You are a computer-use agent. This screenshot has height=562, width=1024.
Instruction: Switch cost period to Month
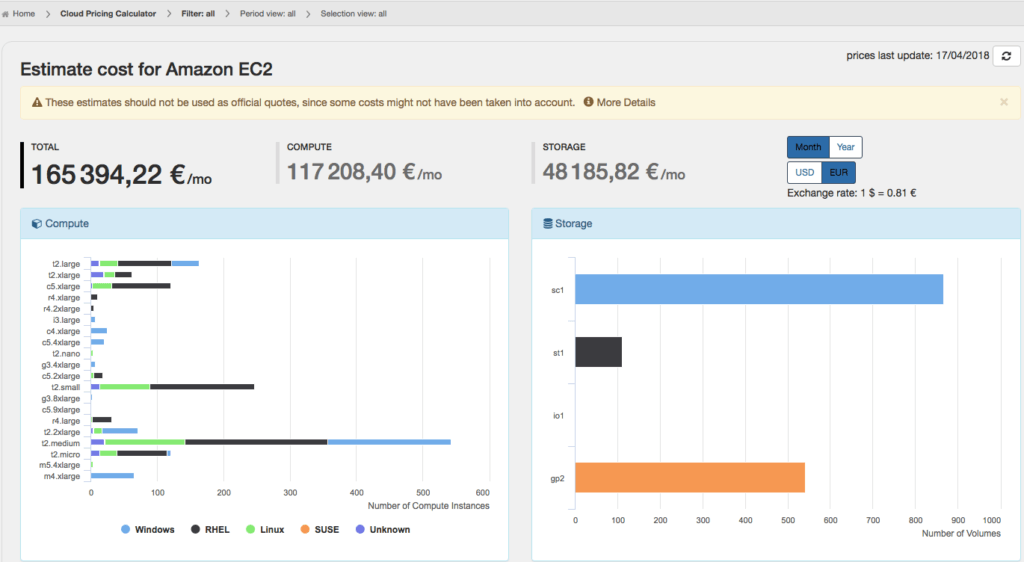point(808,147)
